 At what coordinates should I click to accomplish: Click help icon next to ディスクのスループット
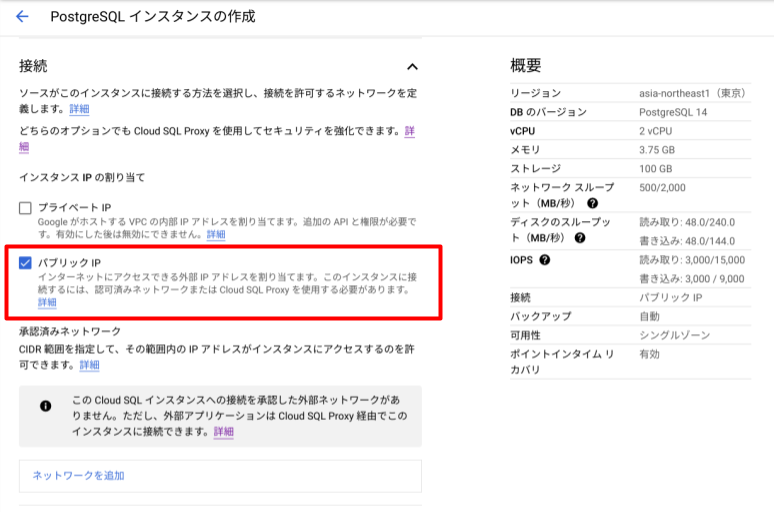(580, 238)
